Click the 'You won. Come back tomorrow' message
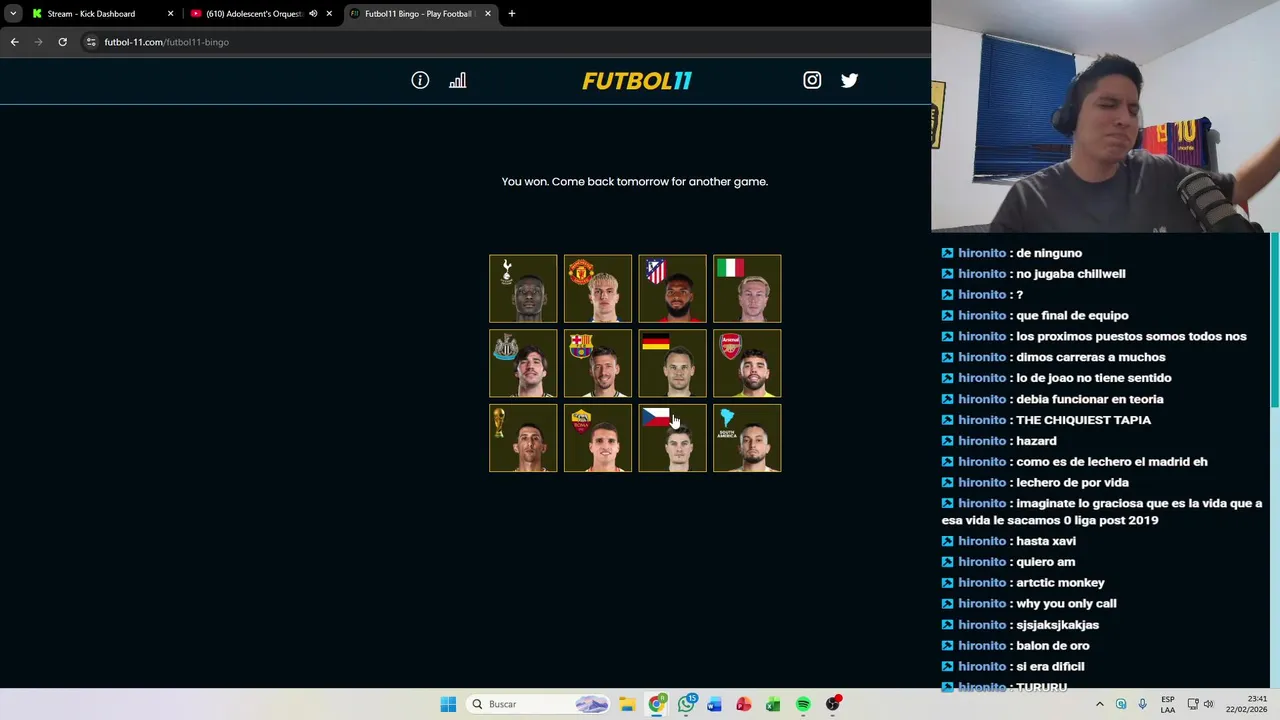 pos(635,182)
